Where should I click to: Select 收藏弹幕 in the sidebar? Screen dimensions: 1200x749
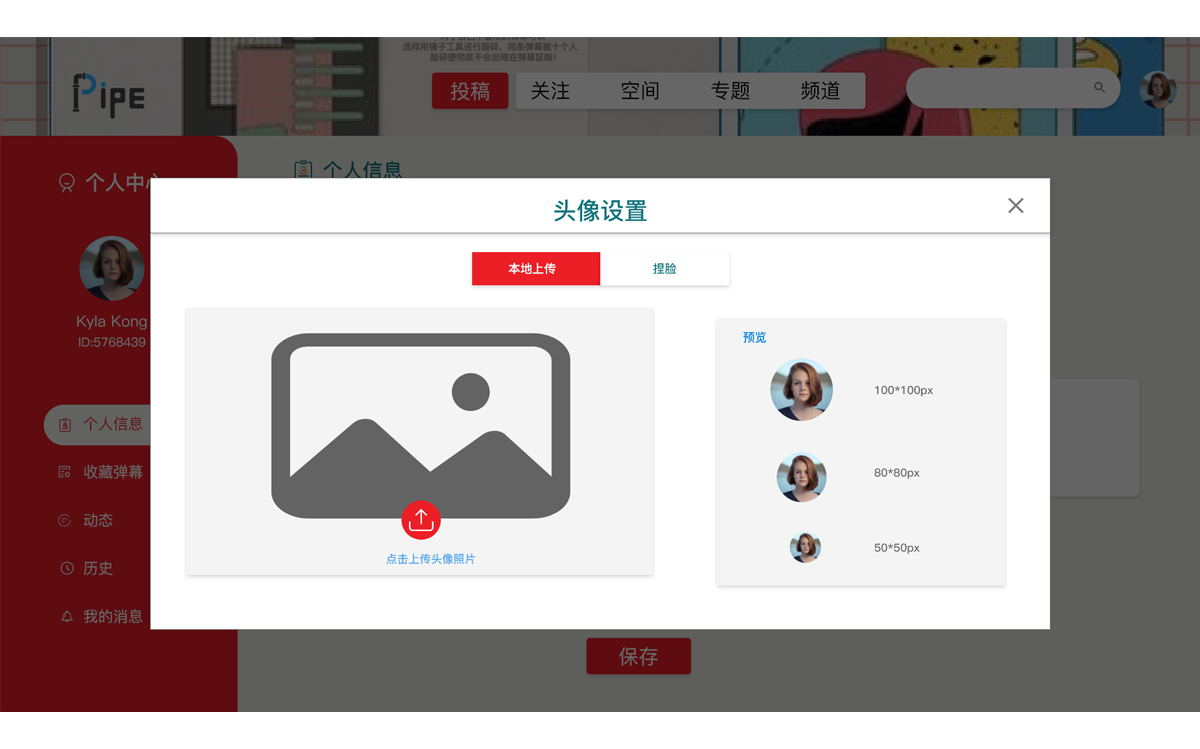(113, 472)
